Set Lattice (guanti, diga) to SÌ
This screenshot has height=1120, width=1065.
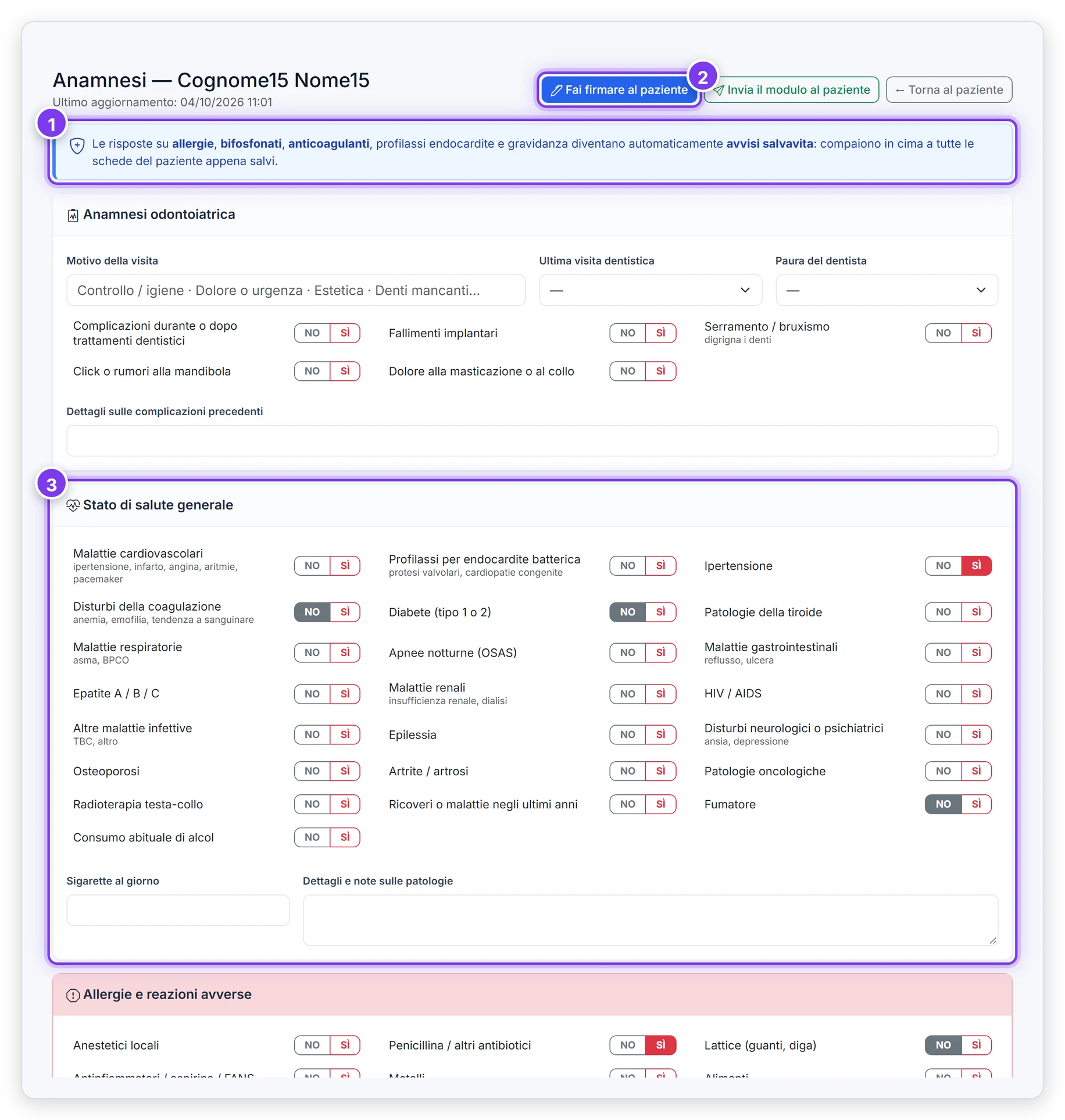coord(976,1045)
